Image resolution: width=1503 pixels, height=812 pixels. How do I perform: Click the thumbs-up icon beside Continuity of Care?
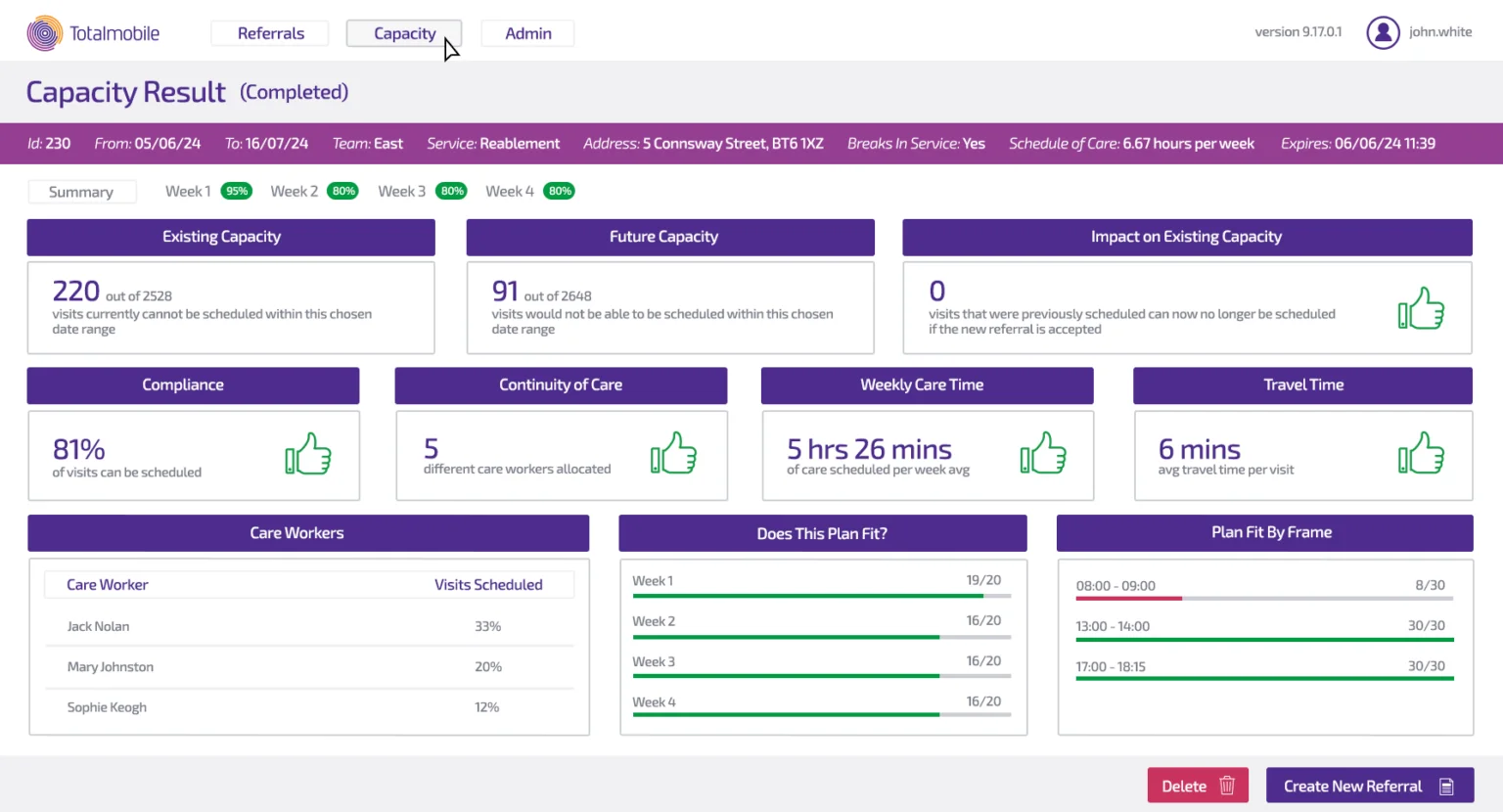(x=673, y=454)
